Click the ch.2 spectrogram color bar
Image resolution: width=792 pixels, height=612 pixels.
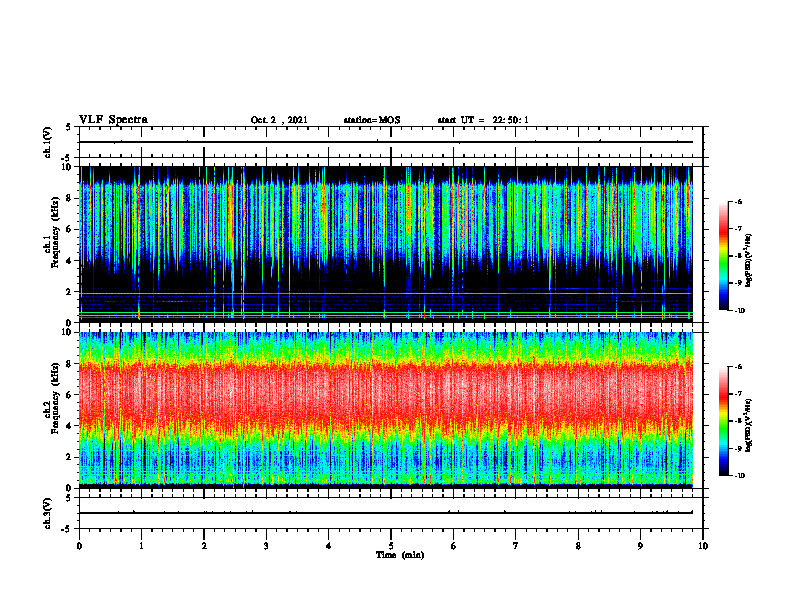click(723, 421)
